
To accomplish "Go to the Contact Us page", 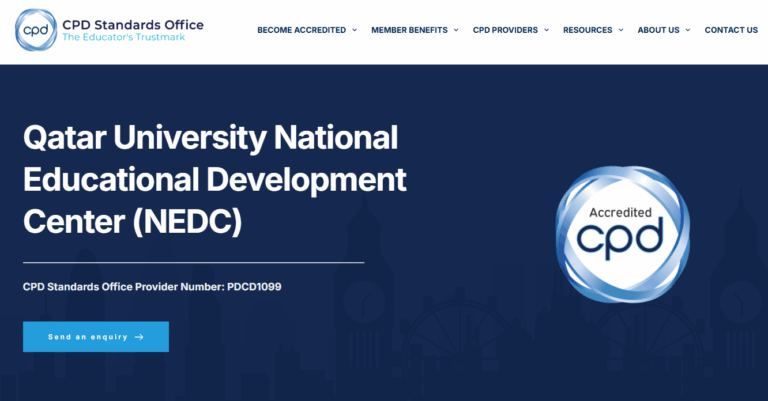I will [x=731, y=30].
